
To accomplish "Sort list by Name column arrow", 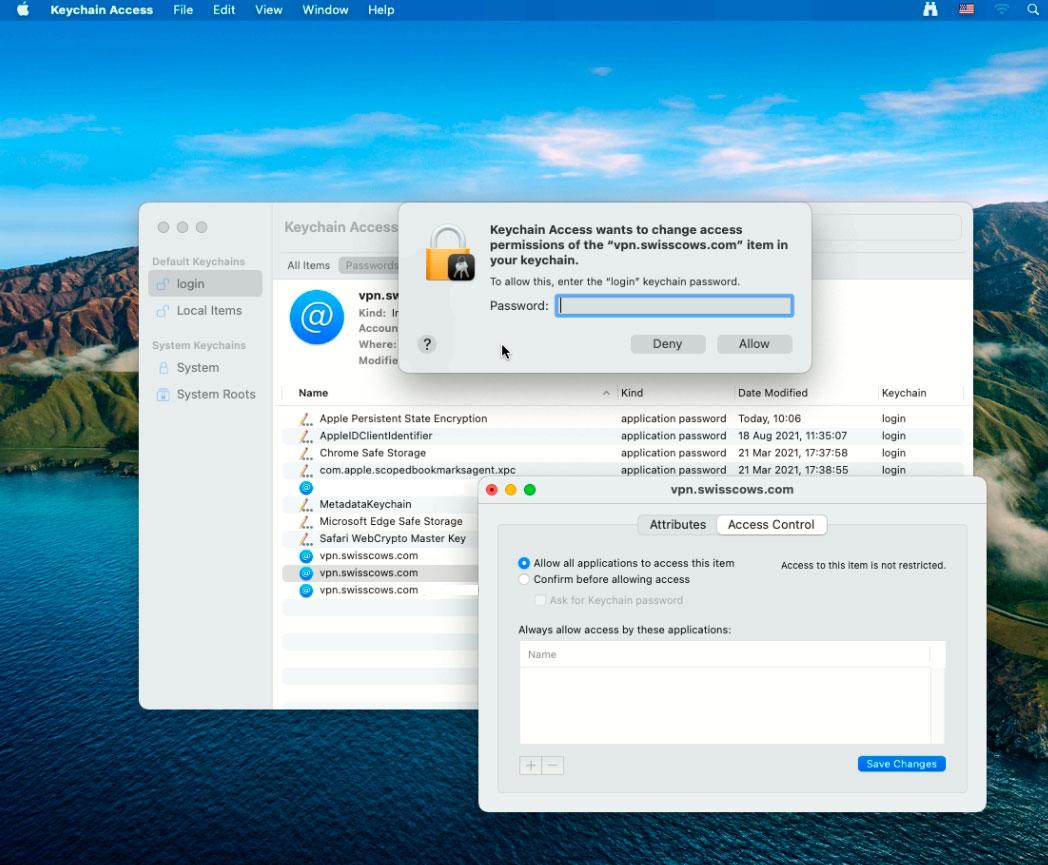I will 606,393.
